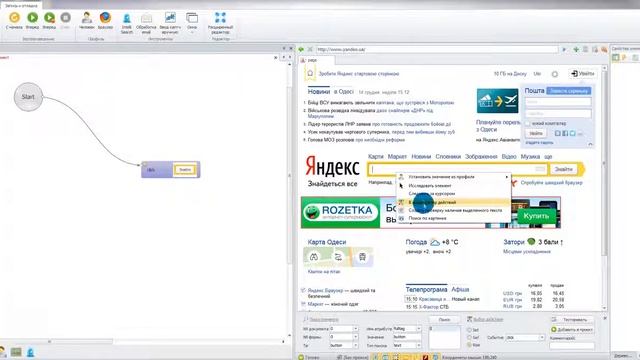Open the 'Человек' profile icon
The image size is (640, 360).
(87, 18)
